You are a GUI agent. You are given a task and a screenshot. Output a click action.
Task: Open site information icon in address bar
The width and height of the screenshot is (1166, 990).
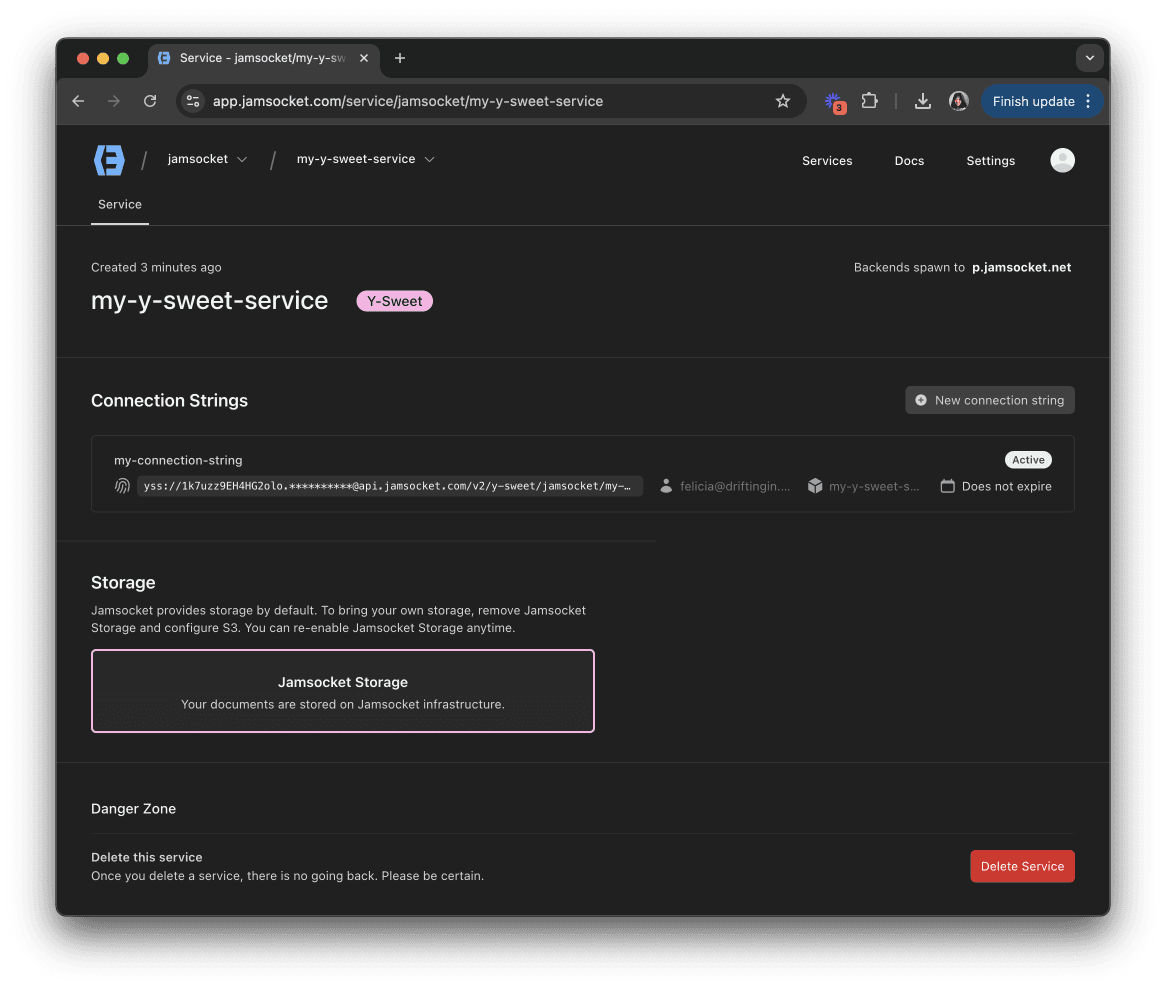click(193, 101)
